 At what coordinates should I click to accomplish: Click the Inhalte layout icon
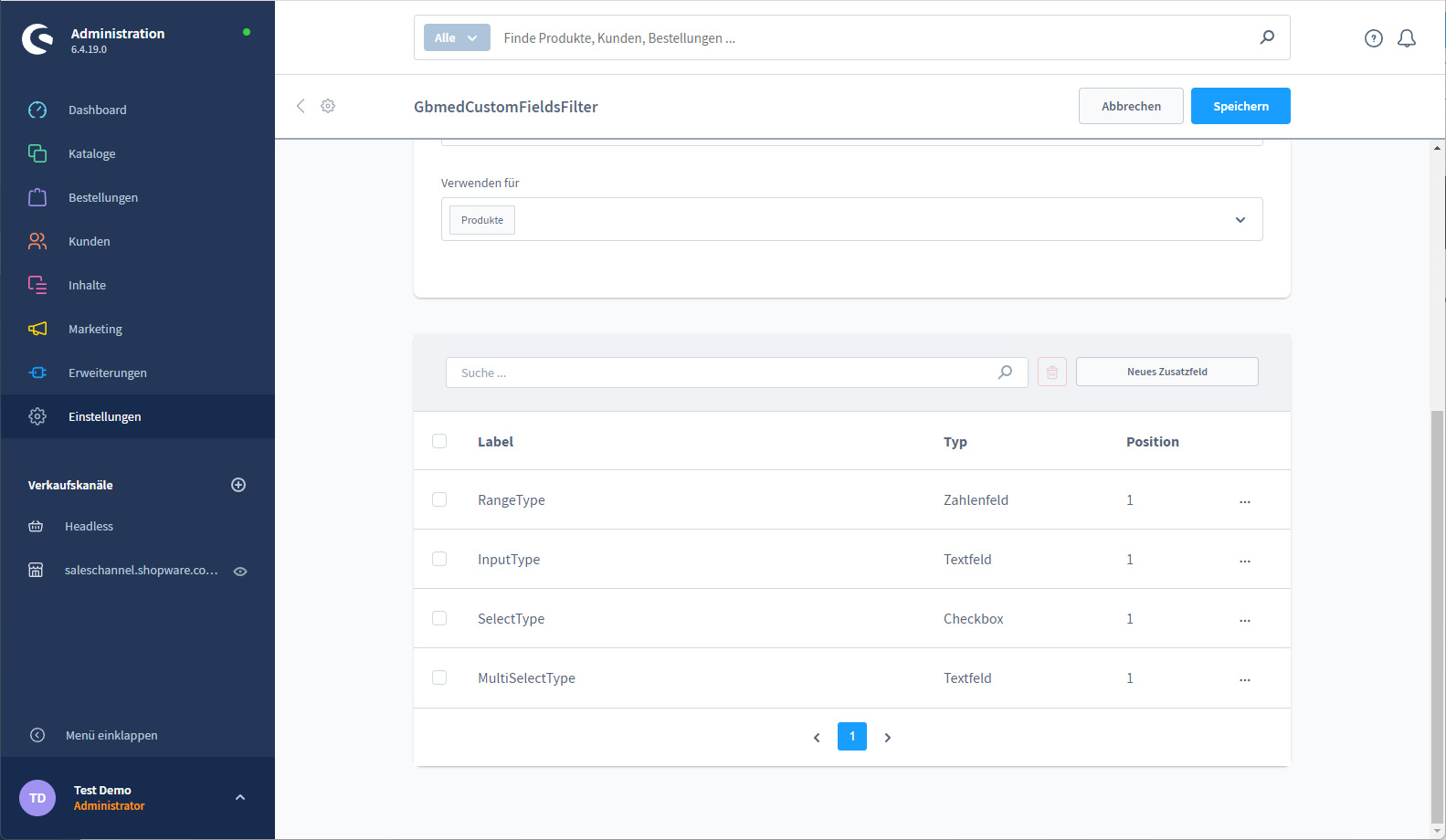(x=37, y=285)
